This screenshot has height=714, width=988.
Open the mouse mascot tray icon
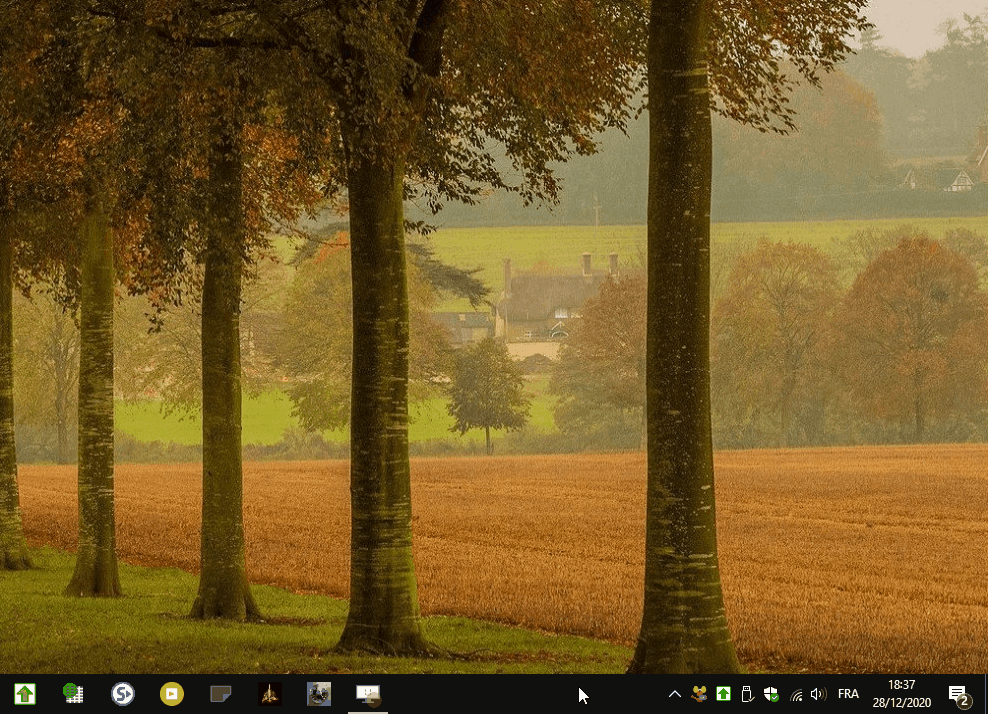[x=699, y=694]
